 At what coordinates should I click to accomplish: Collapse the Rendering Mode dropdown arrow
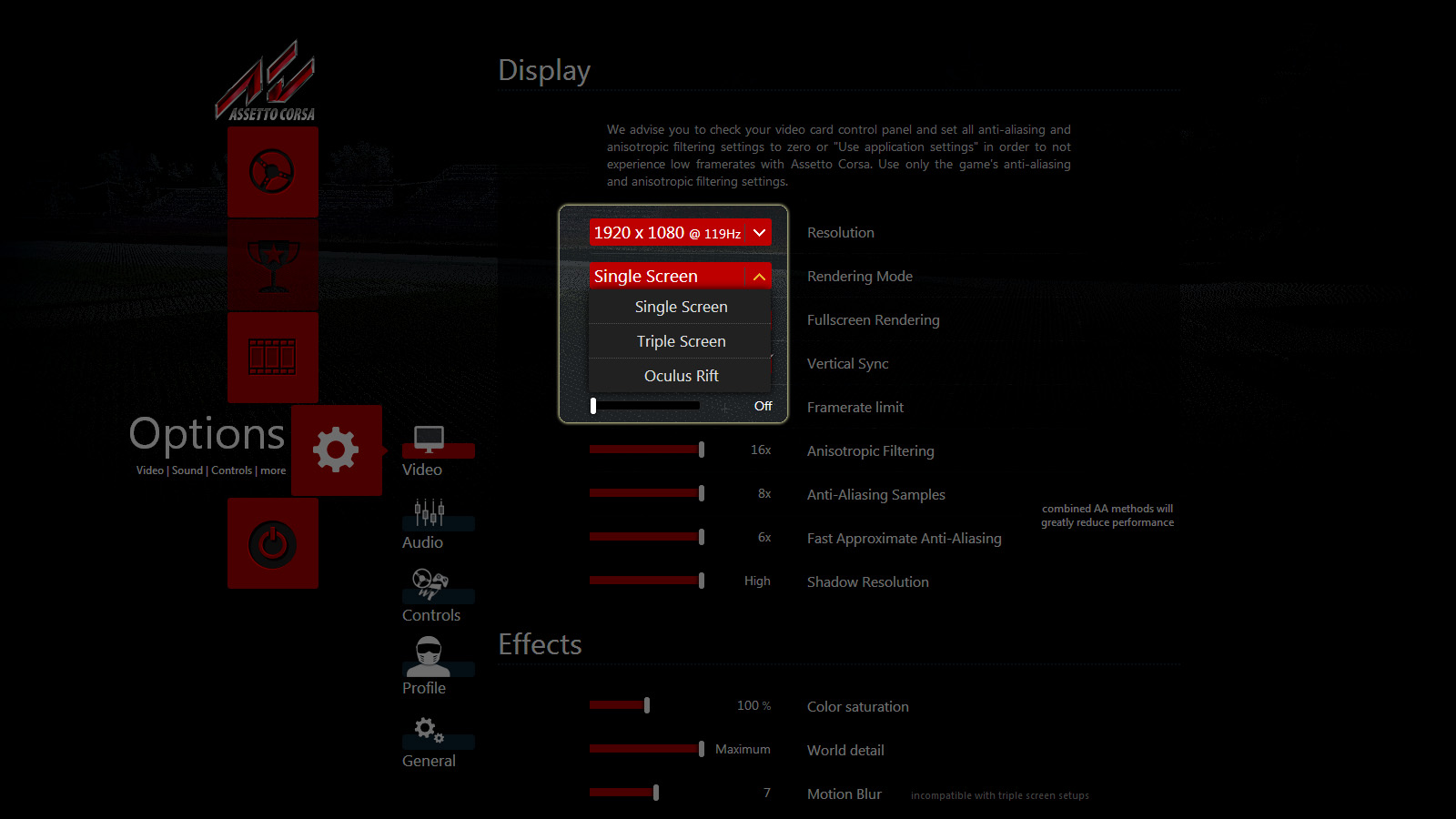(x=759, y=277)
